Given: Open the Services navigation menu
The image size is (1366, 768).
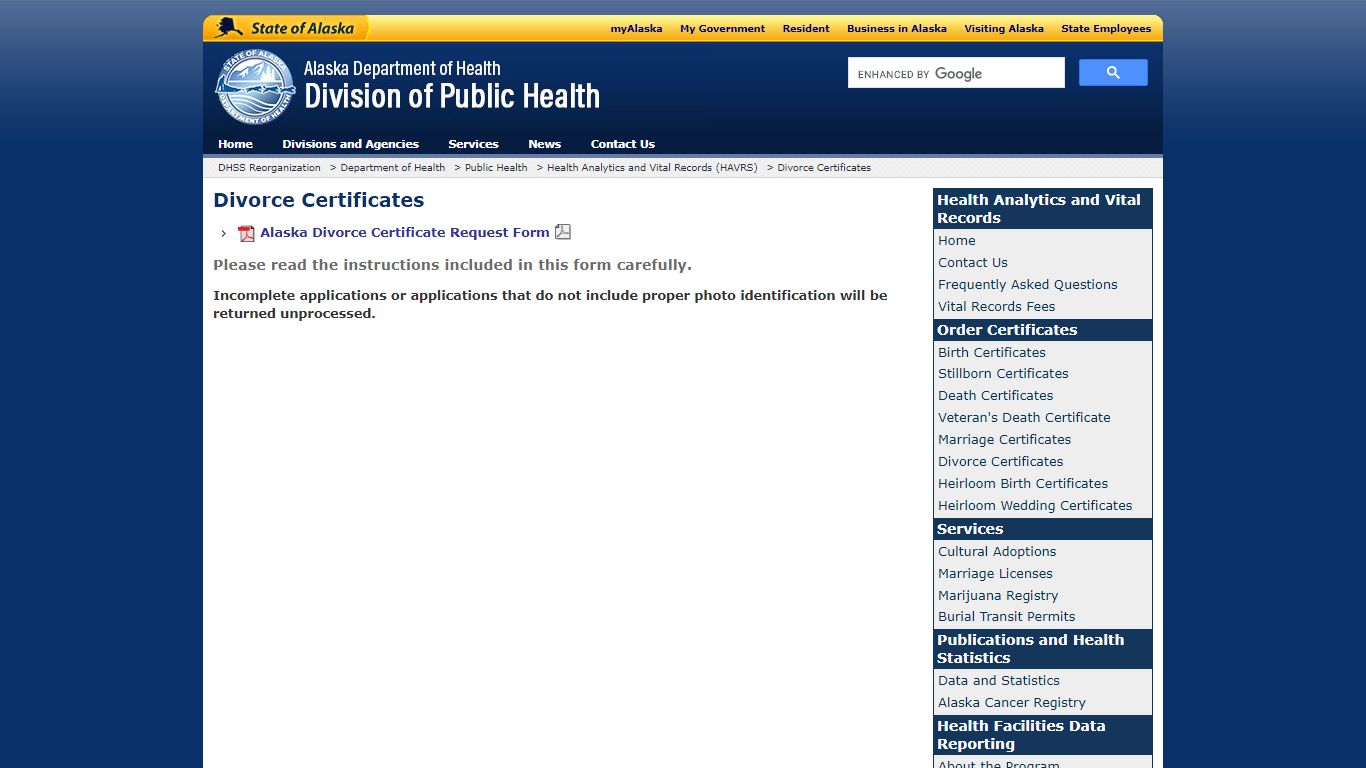Looking at the screenshot, I should (473, 144).
